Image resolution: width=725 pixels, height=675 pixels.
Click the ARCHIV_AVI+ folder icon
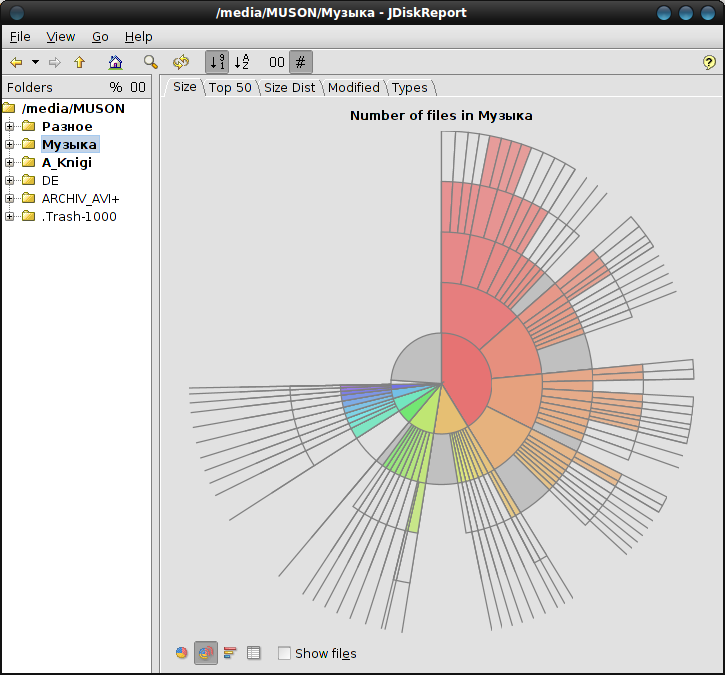tap(28, 198)
